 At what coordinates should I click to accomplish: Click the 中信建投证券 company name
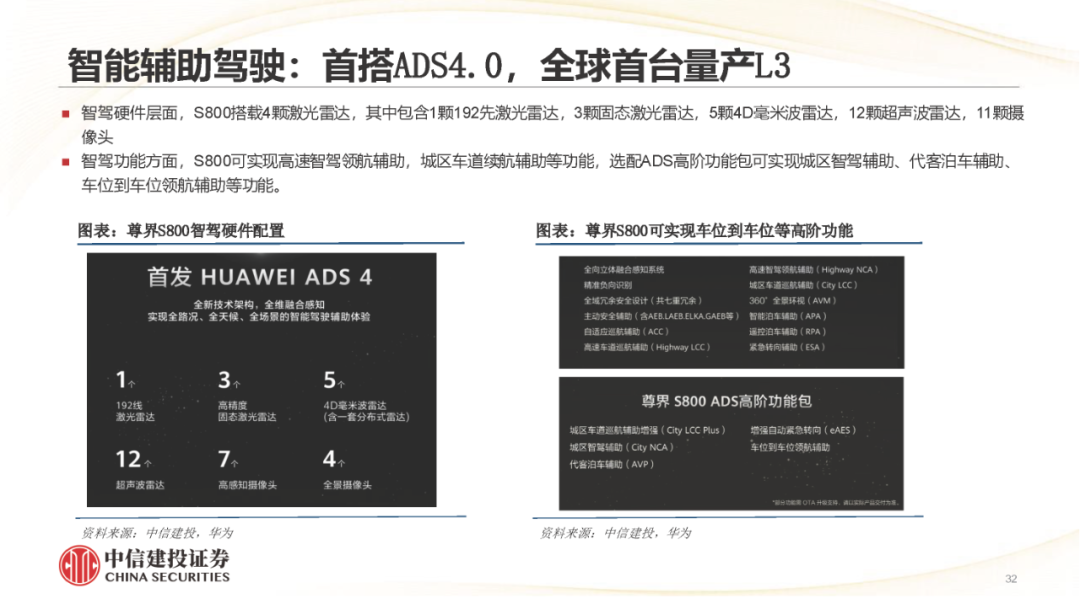(x=167, y=558)
